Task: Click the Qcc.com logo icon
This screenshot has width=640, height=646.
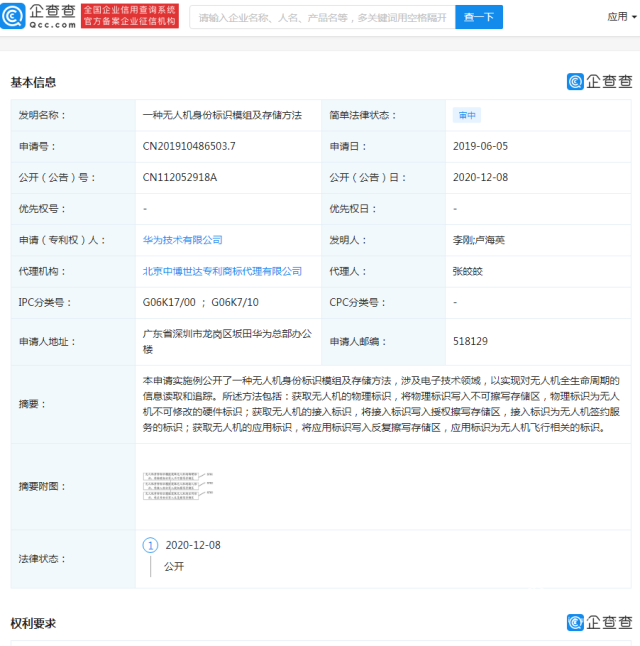Action: tap(13, 16)
